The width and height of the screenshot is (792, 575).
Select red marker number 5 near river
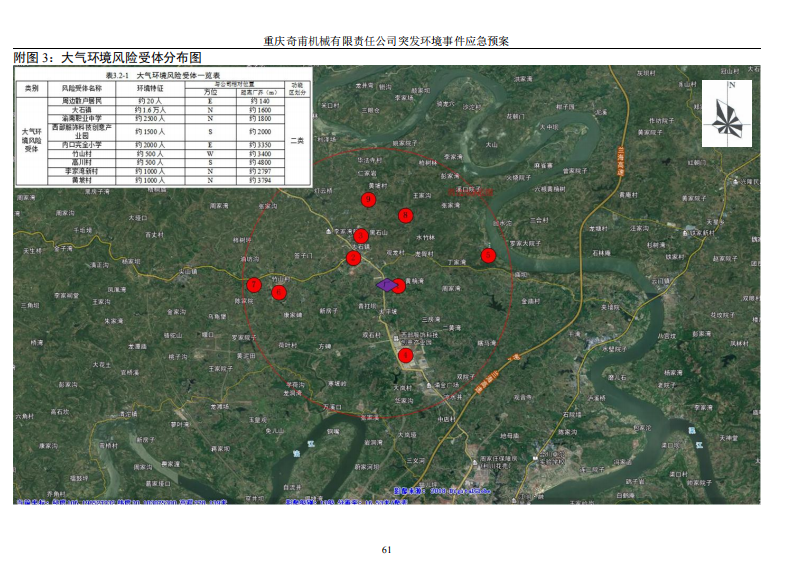(488, 255)
